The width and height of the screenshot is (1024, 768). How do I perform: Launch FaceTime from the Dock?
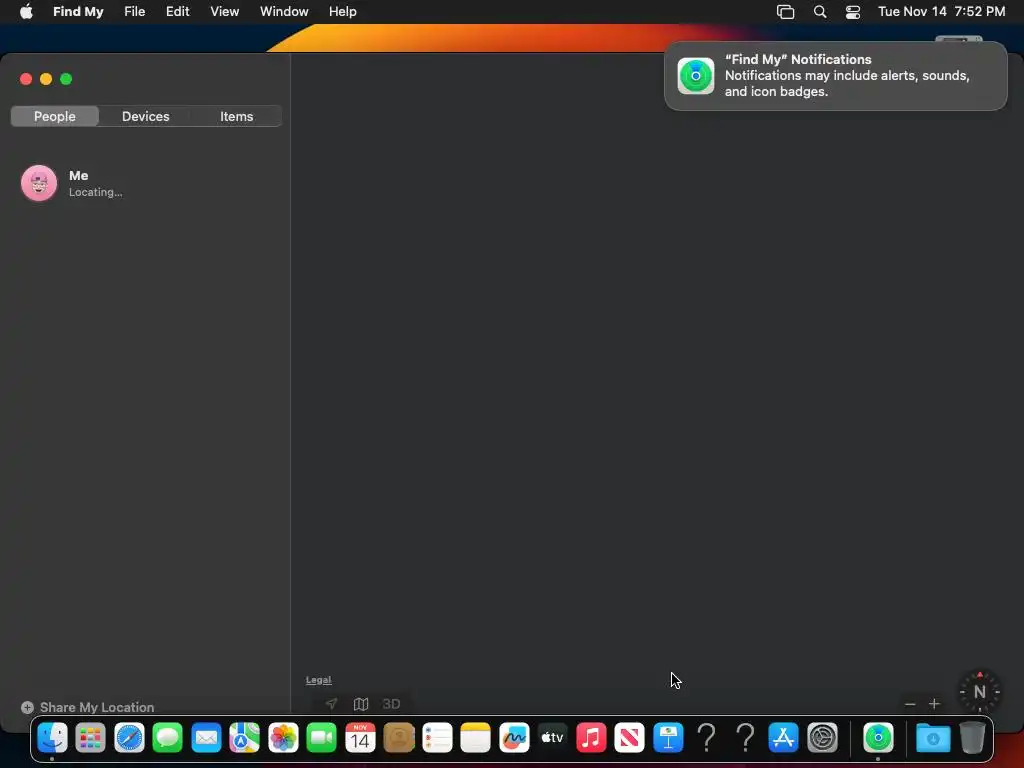322,738
